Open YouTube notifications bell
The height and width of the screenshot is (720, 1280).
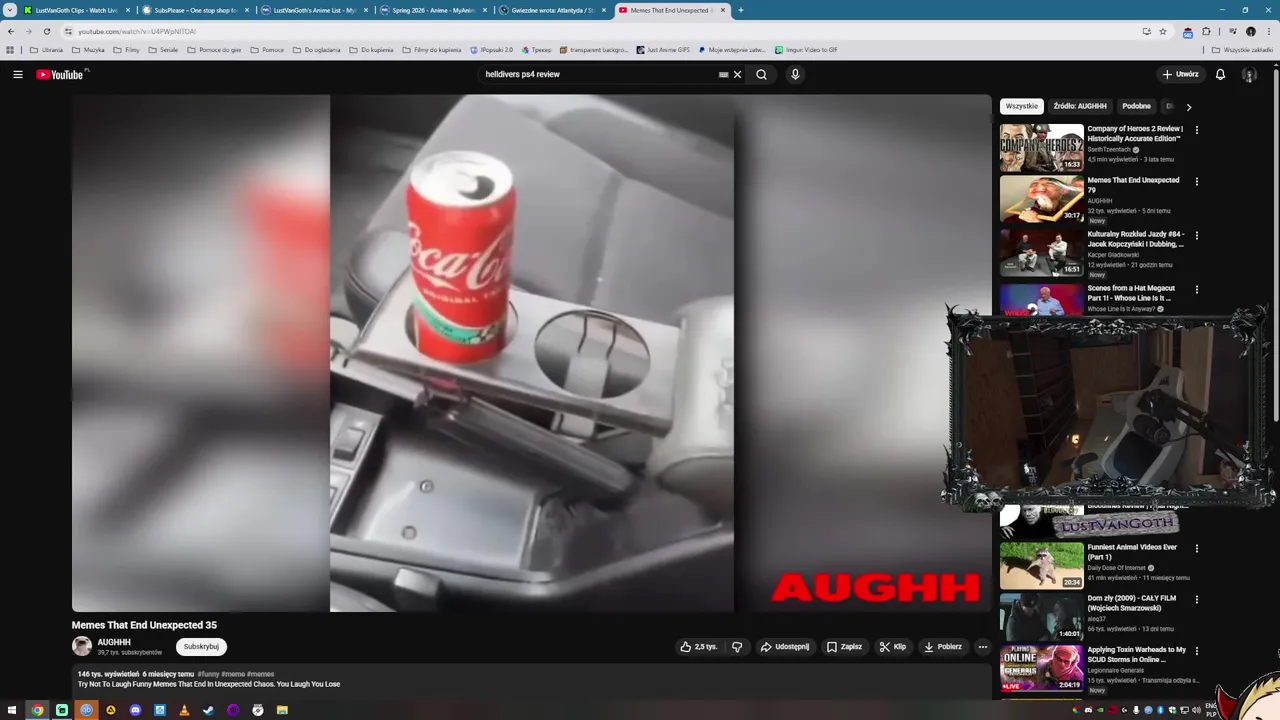pos(1220,74)
